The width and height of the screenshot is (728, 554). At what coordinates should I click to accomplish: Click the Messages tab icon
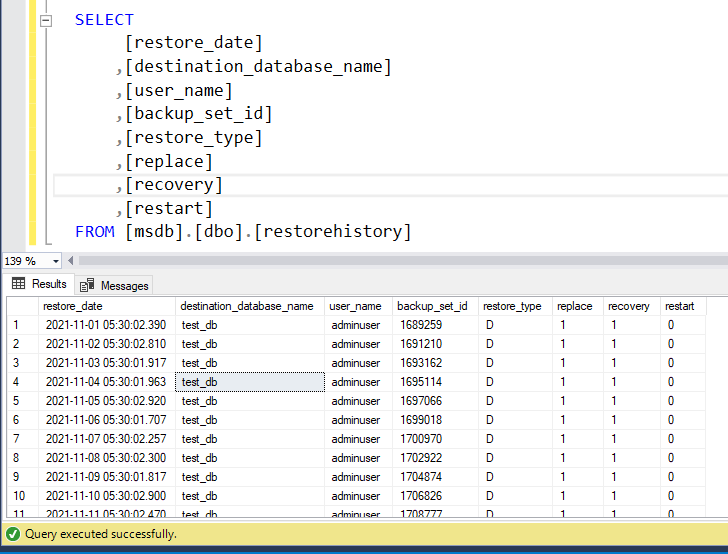[x=87, y=285]
